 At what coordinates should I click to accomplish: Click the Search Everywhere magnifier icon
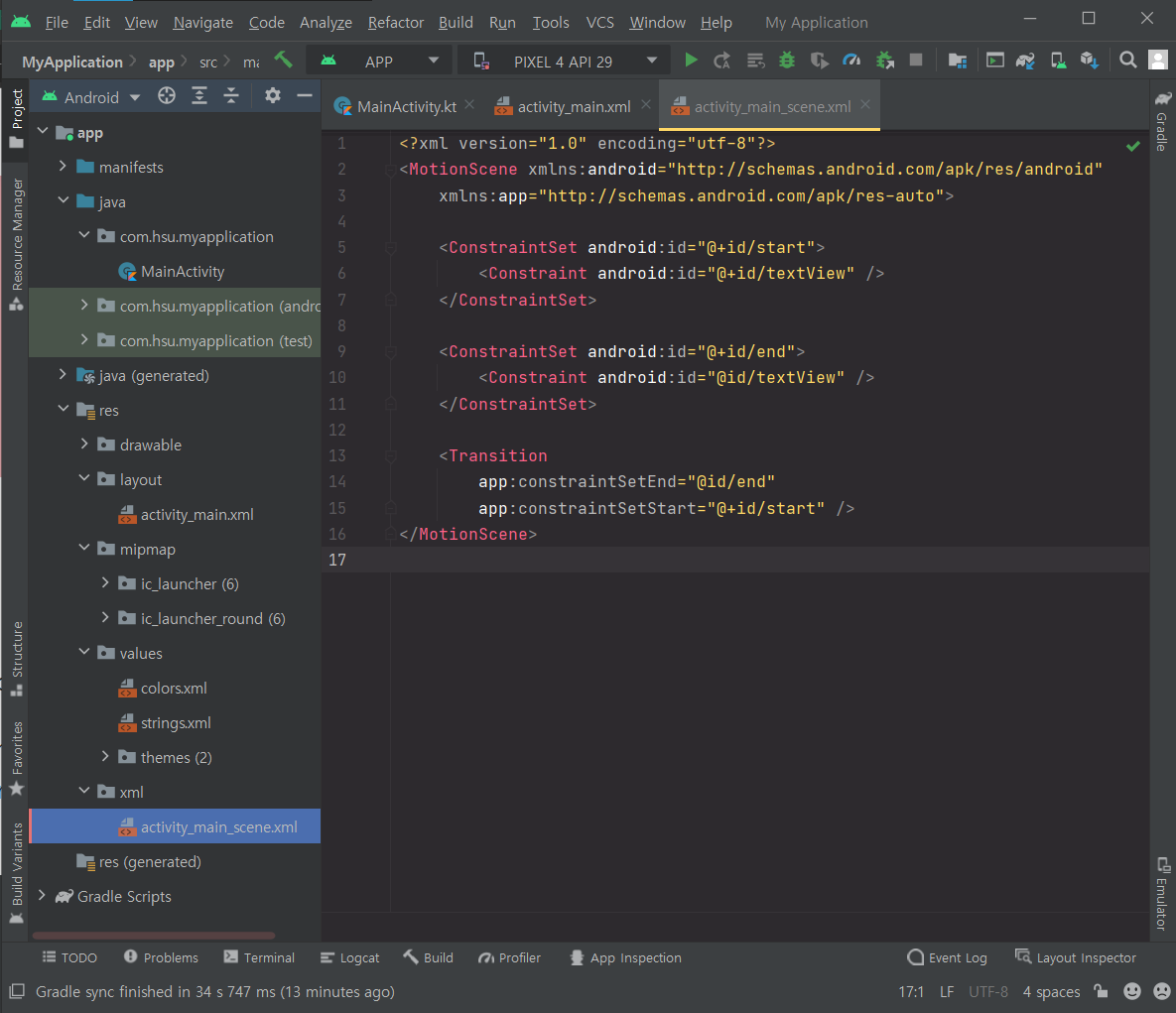[x=1127, y=61]
